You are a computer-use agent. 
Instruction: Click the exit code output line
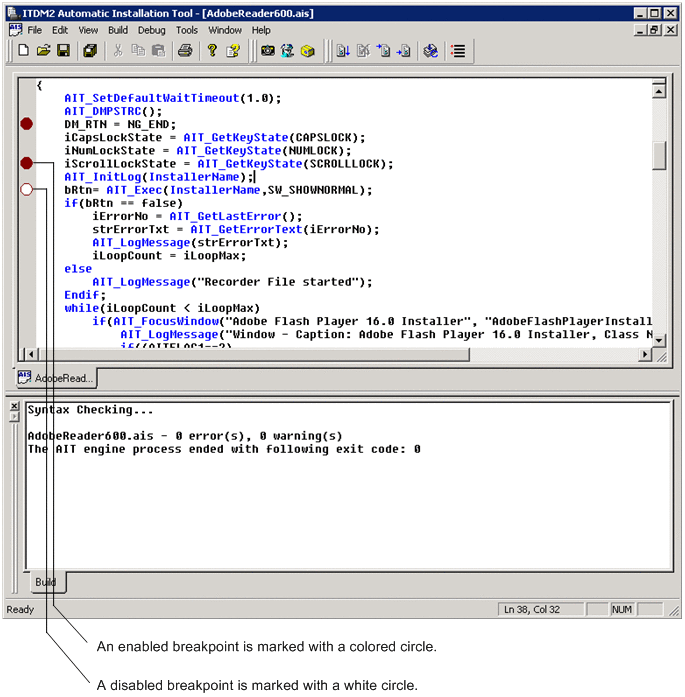(x=224, y=449)
